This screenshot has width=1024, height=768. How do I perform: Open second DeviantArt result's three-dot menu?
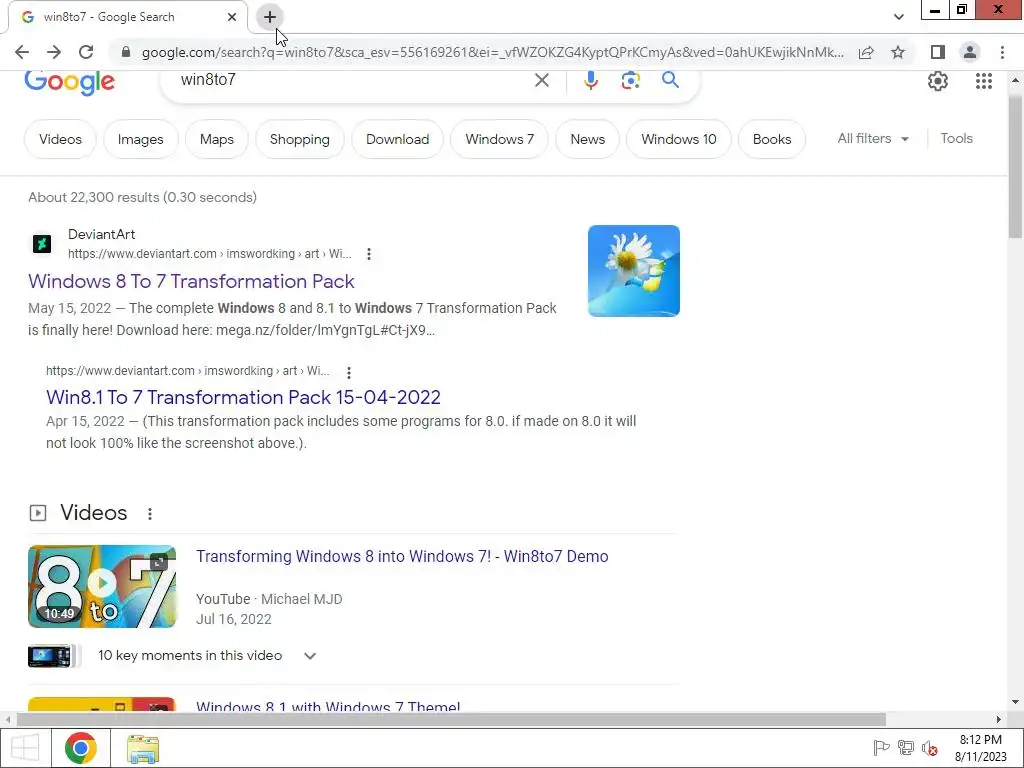349,372
